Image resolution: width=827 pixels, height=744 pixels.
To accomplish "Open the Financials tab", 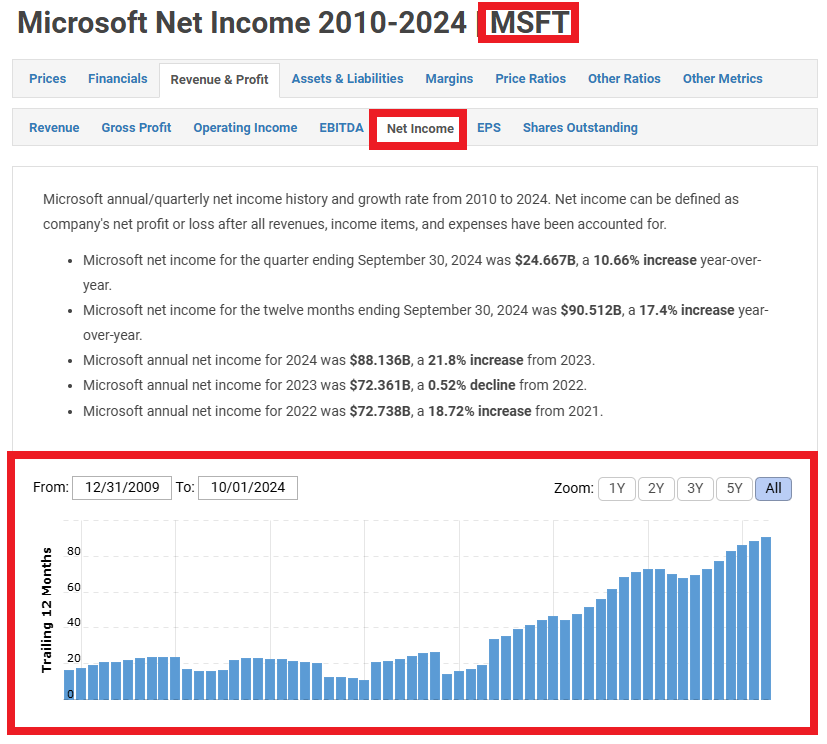I will click(118, 79).
